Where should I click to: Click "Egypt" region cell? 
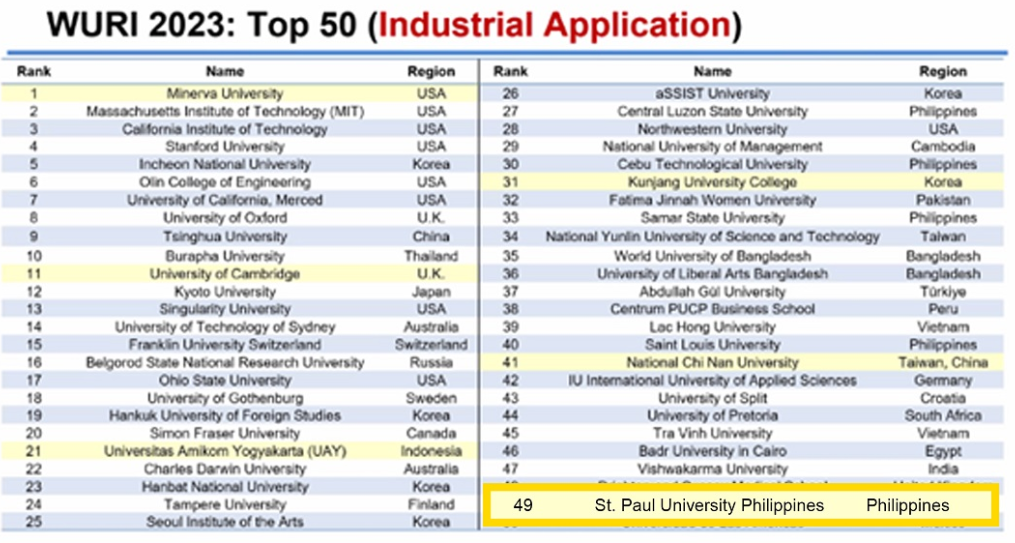942,451
